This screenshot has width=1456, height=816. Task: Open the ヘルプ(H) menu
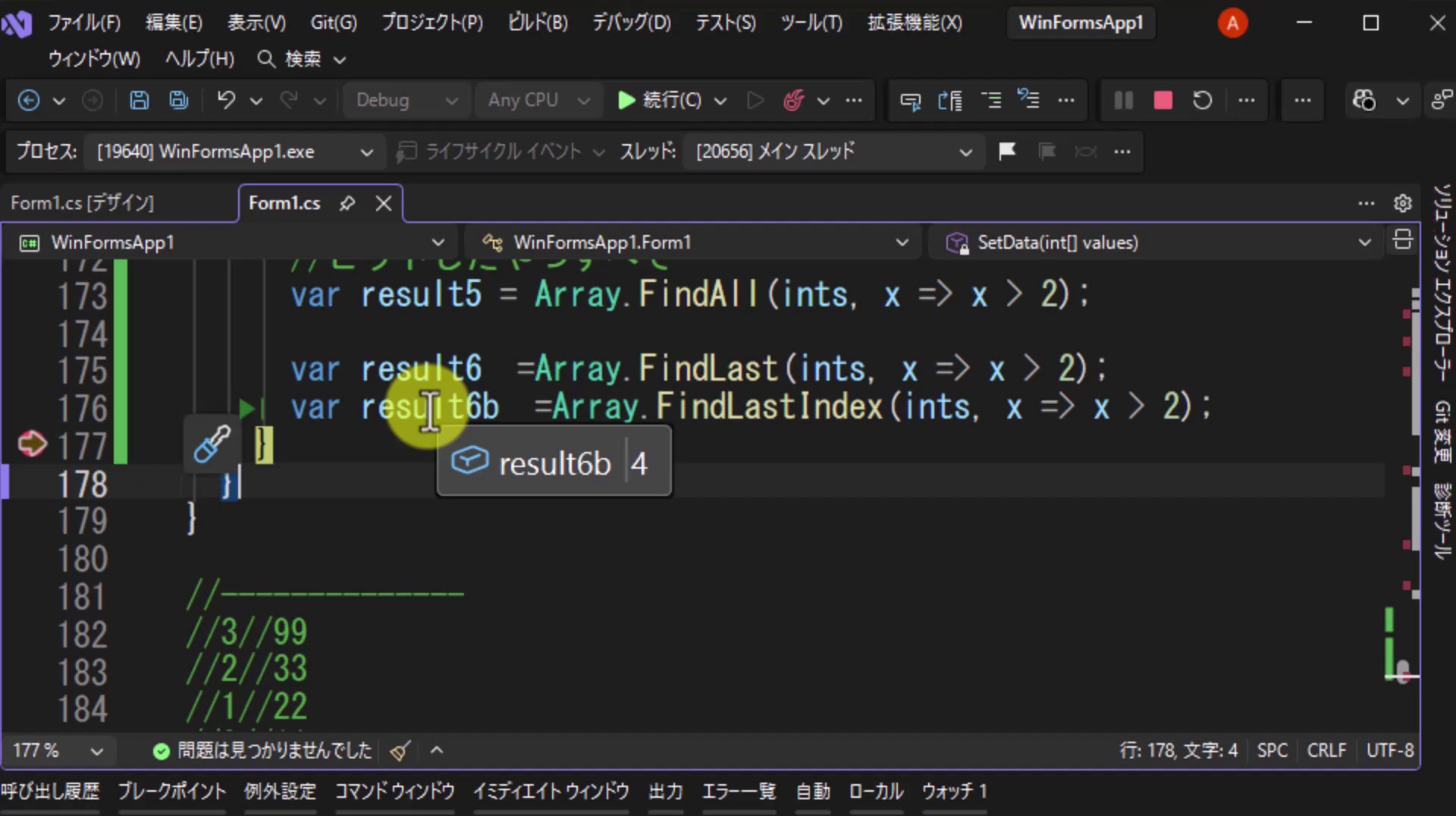(200, 58)
